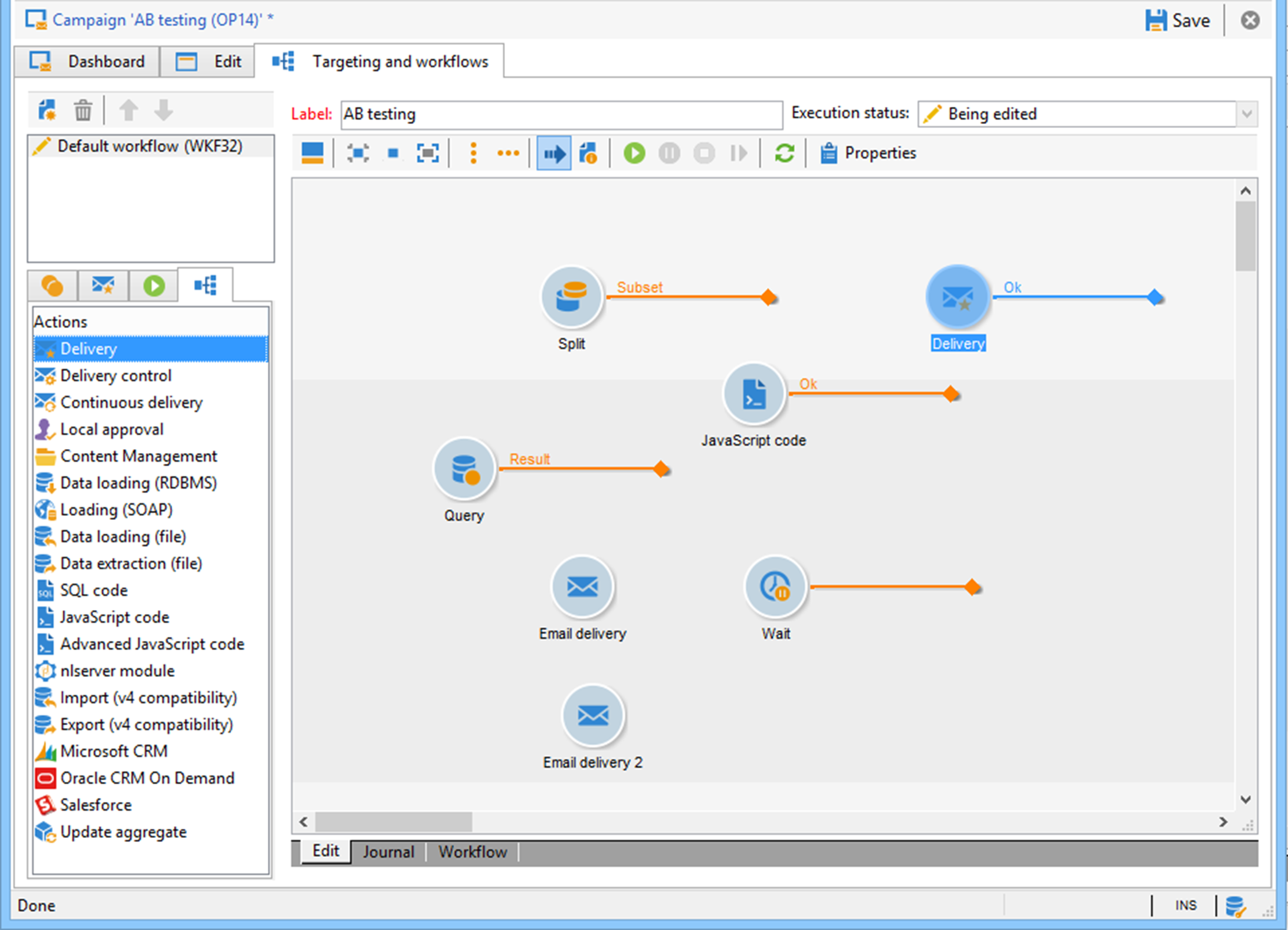The height and width of the screenshot is (930, 1288).
Task: Select the Email delivery 2 node
Action: (x=592, y=716)
